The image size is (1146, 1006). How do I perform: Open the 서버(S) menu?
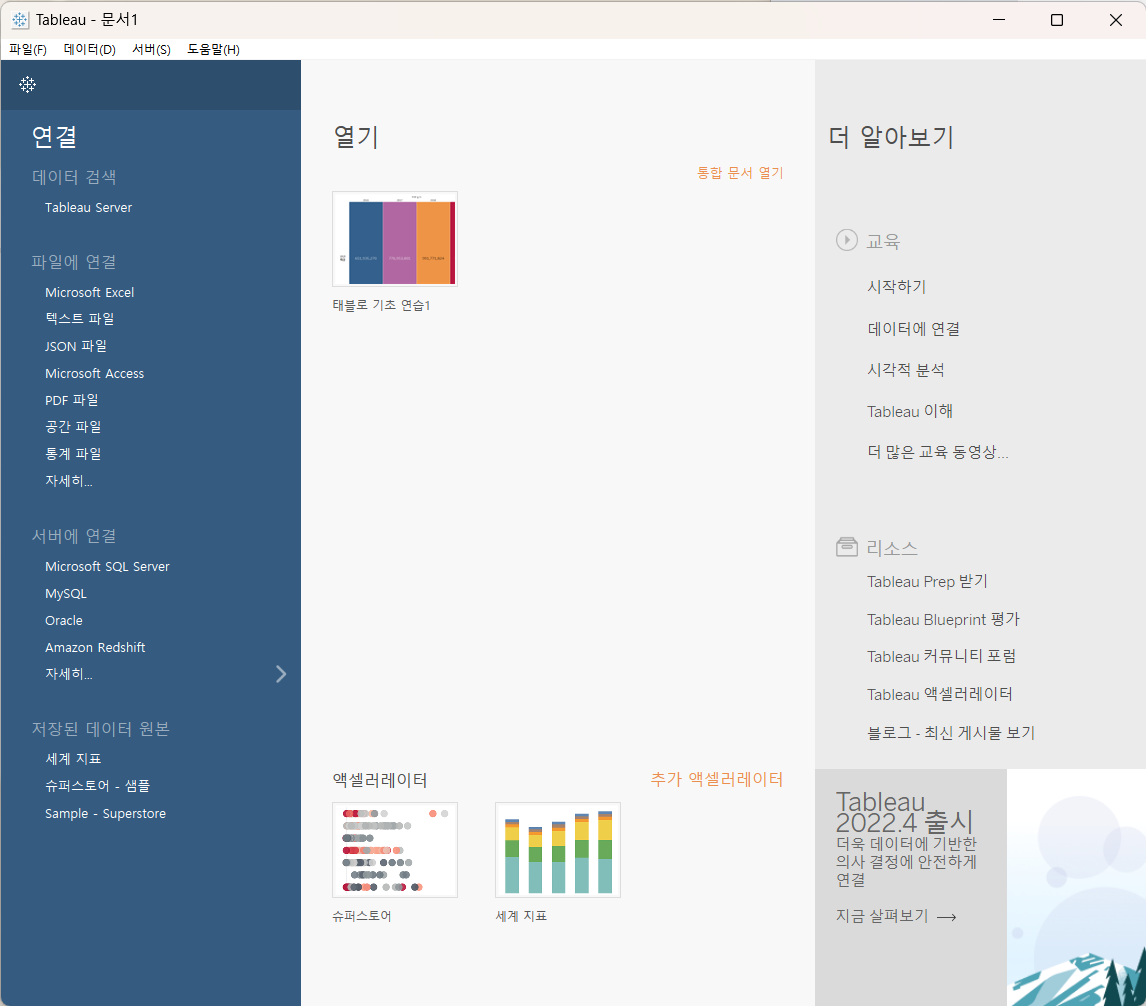click(151, 49)
